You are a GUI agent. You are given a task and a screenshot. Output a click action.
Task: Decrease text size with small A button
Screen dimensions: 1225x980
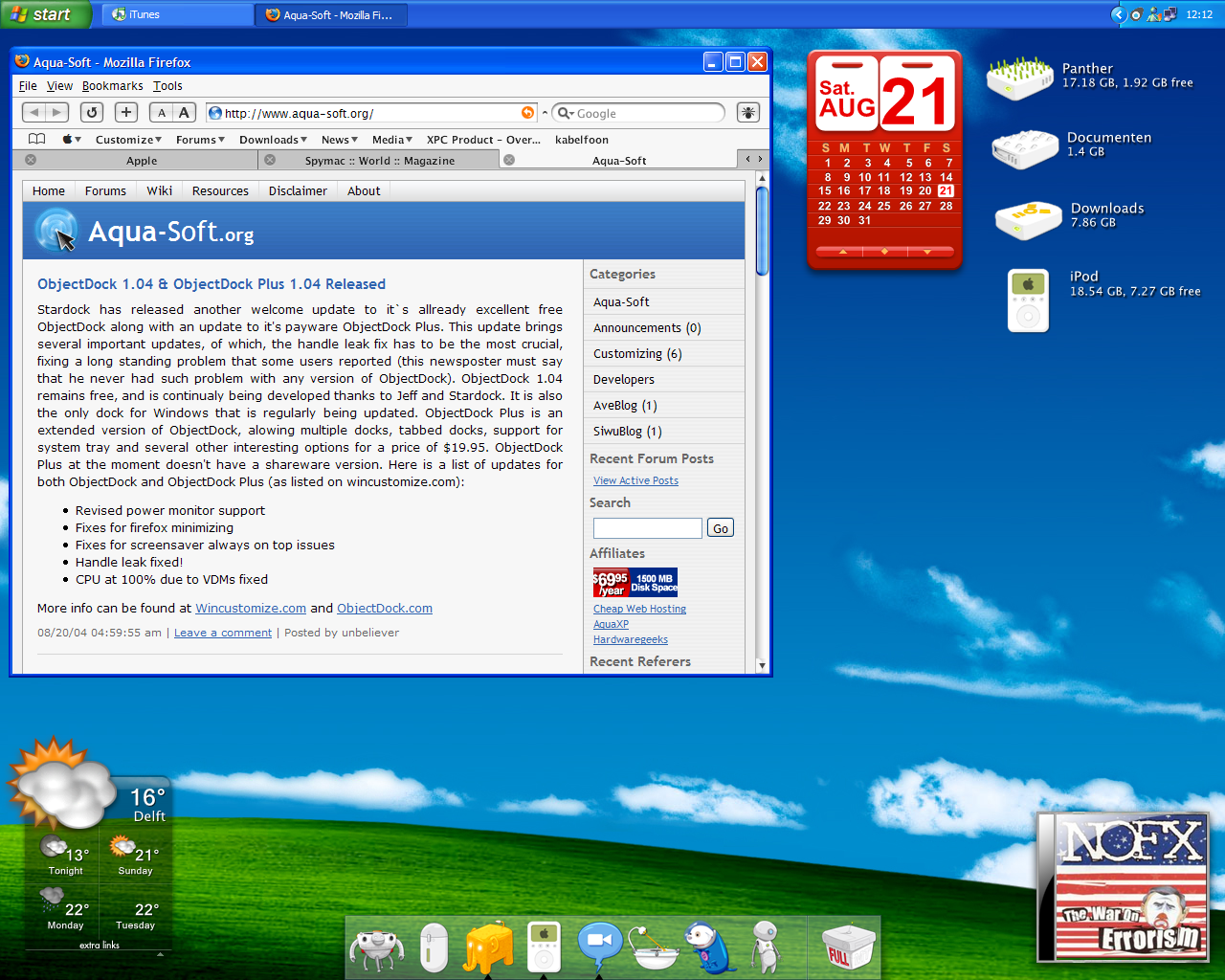pyautogui.click(x=161, y=112)
